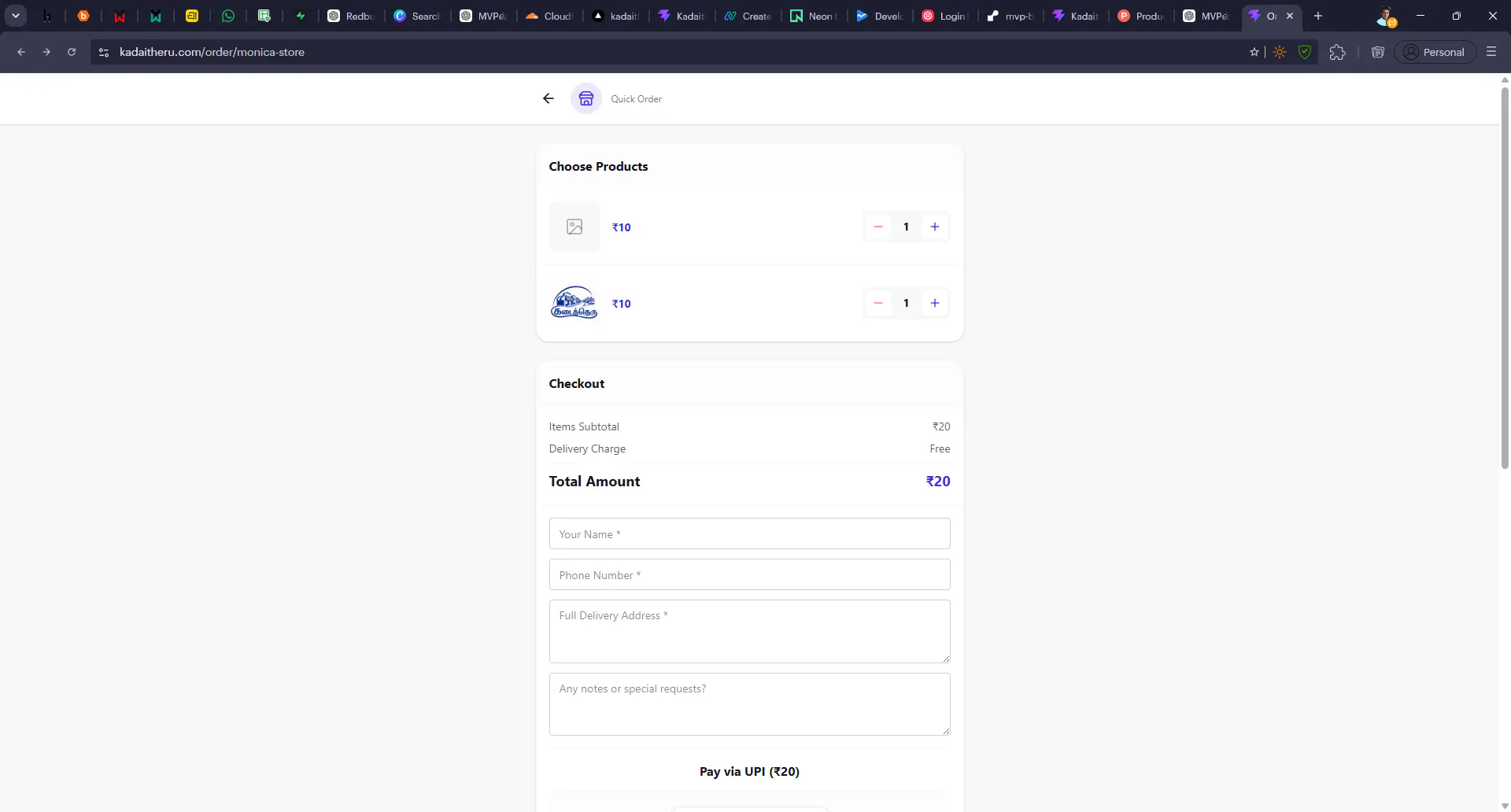Click the Delivery Charge Free value
1511x812 pixels.
click(940, 448)
